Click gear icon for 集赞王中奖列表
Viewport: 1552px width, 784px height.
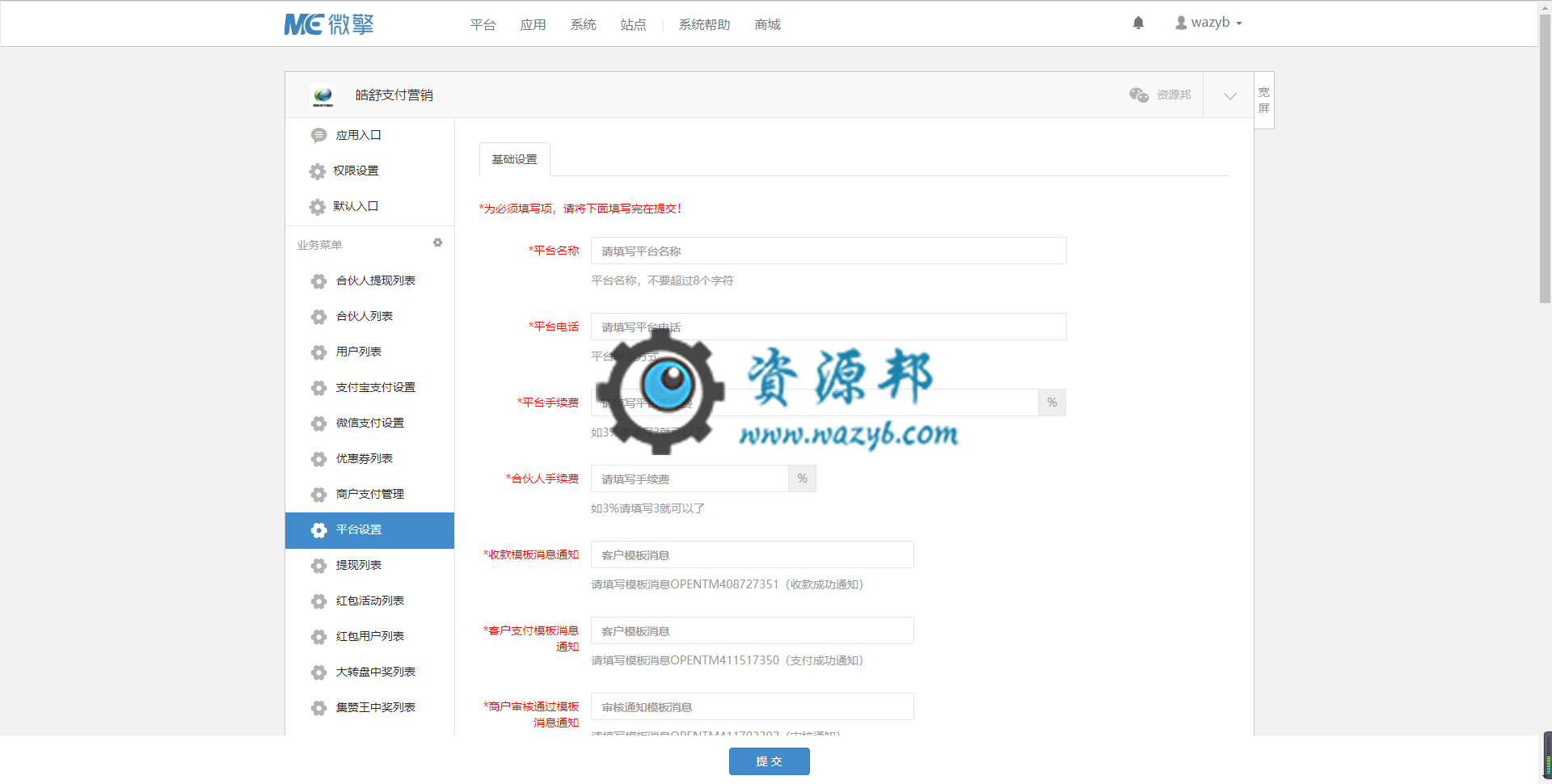pyautogui.click(x=318, y=707)
